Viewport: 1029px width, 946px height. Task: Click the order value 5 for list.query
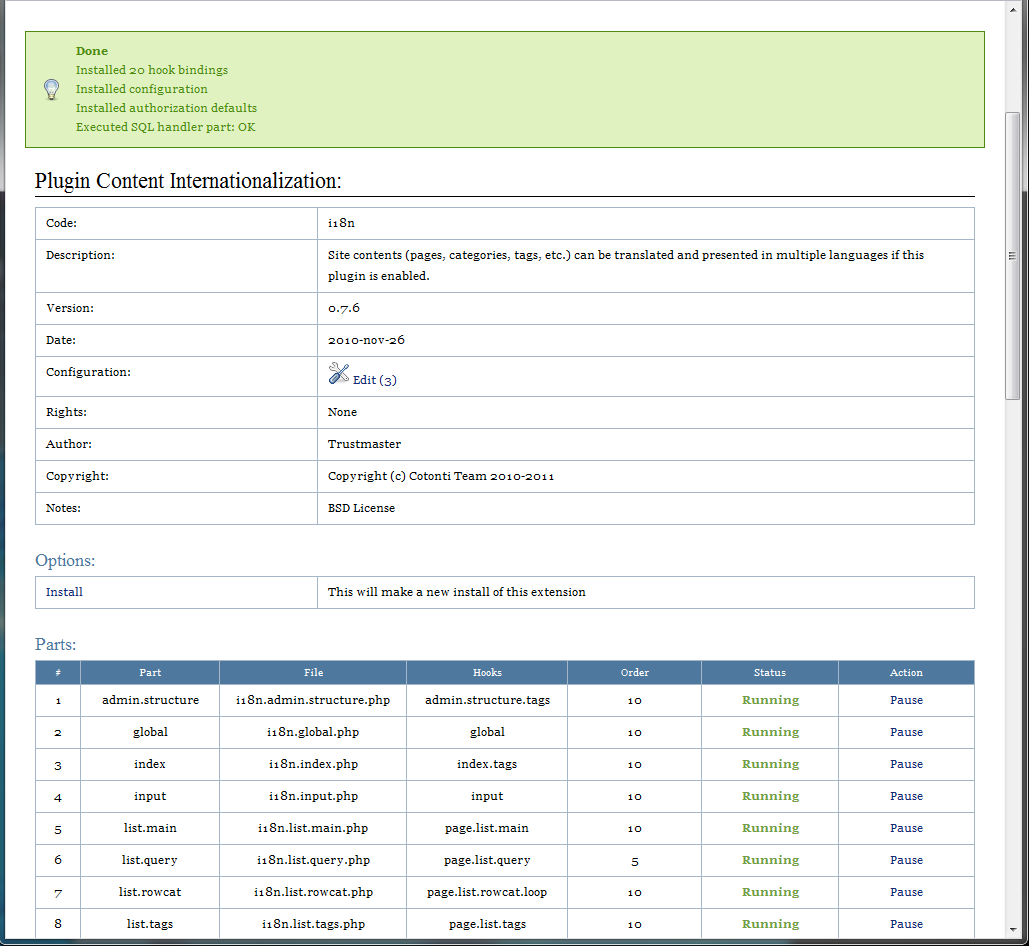pyautogui.click(x=635, y=861)
